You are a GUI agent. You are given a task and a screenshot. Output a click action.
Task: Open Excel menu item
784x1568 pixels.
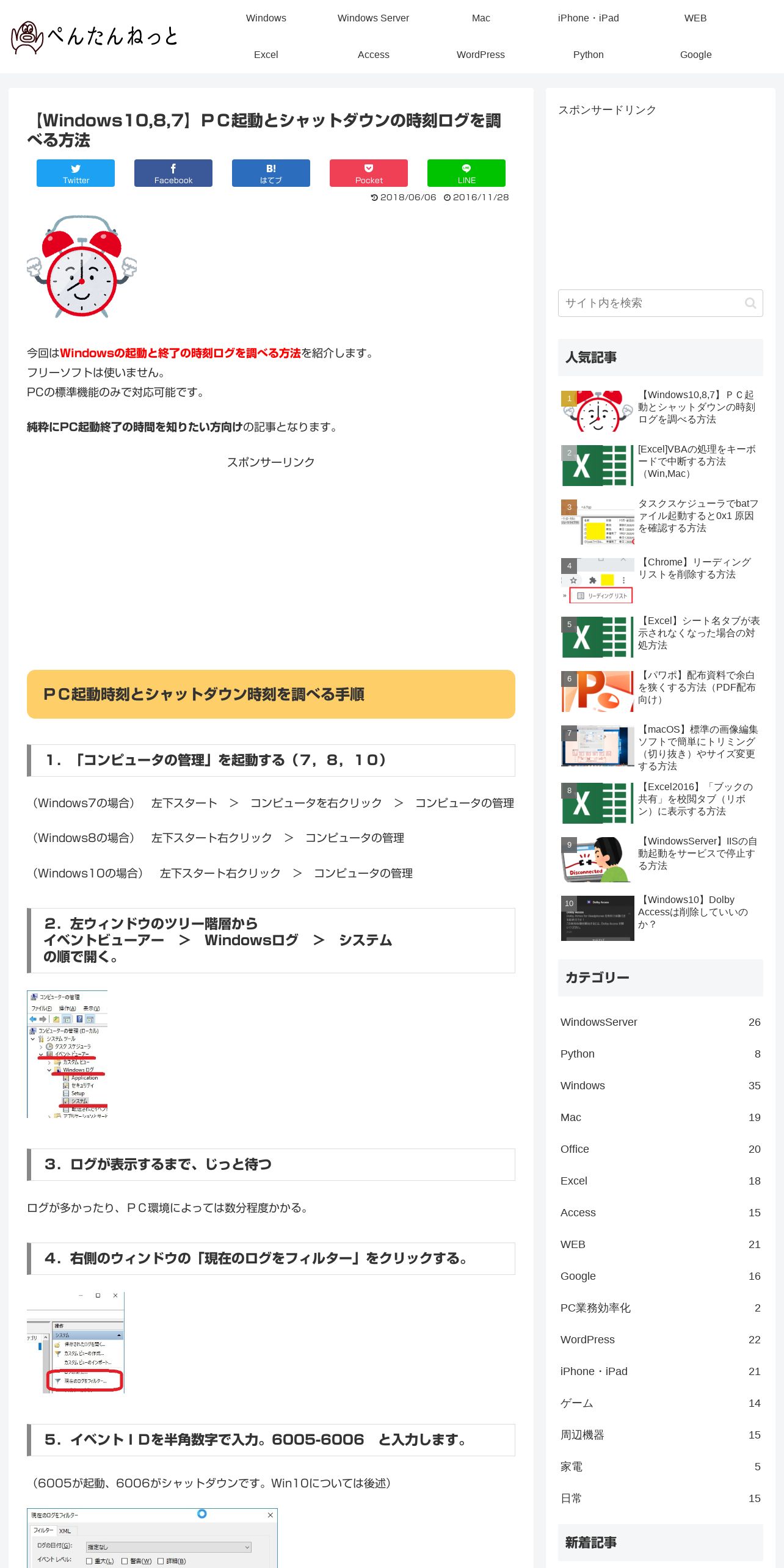tap(266, 55)
